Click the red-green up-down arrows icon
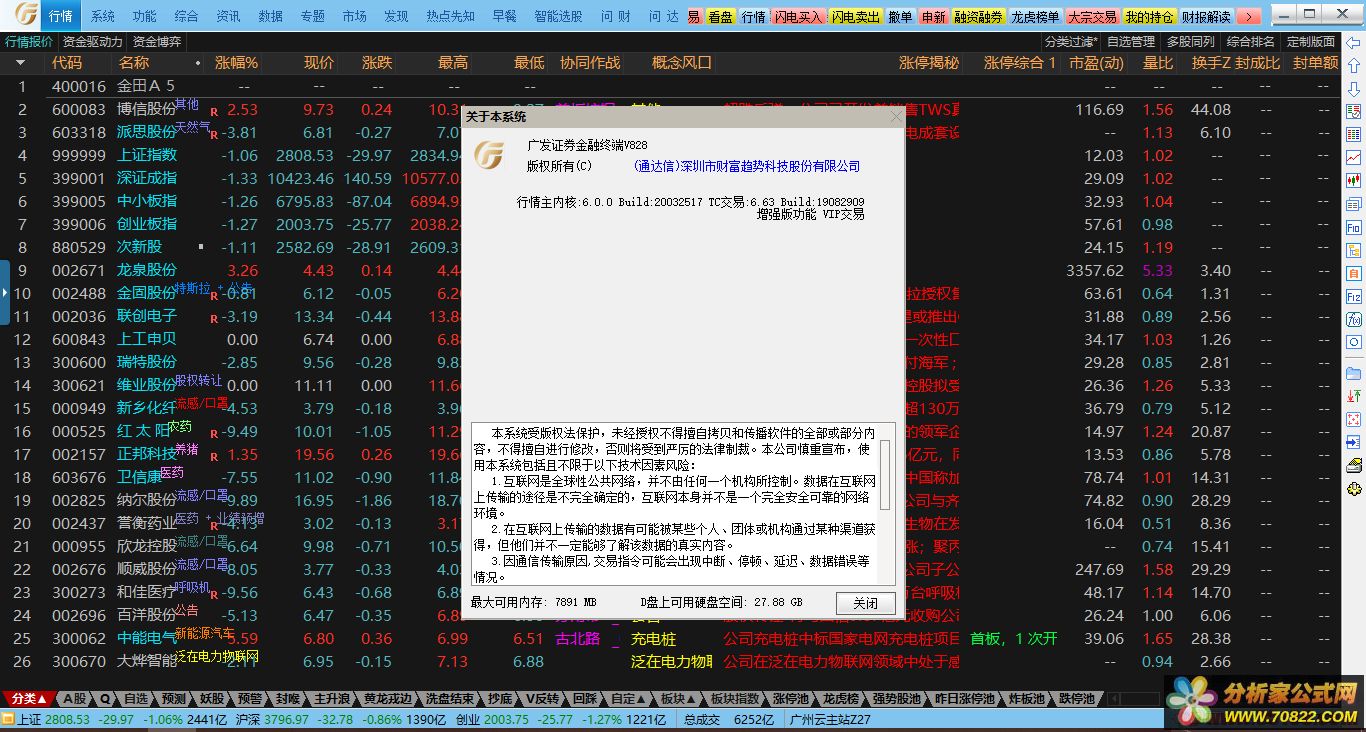Screen dimensions: 1366x732 tap(1353, 396)
